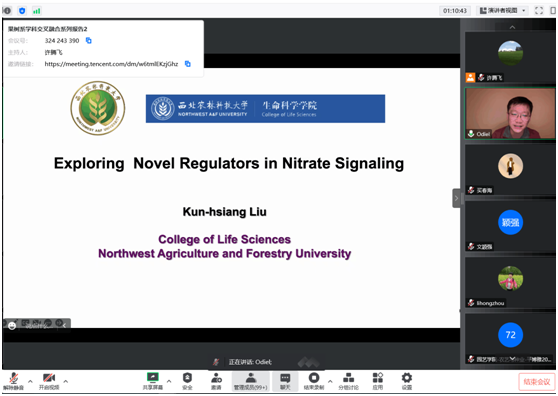Image resolution: width=558 pixels, height=396 pixels.
Task: Open the invite (邀请) participants icon
Action: 216,381
